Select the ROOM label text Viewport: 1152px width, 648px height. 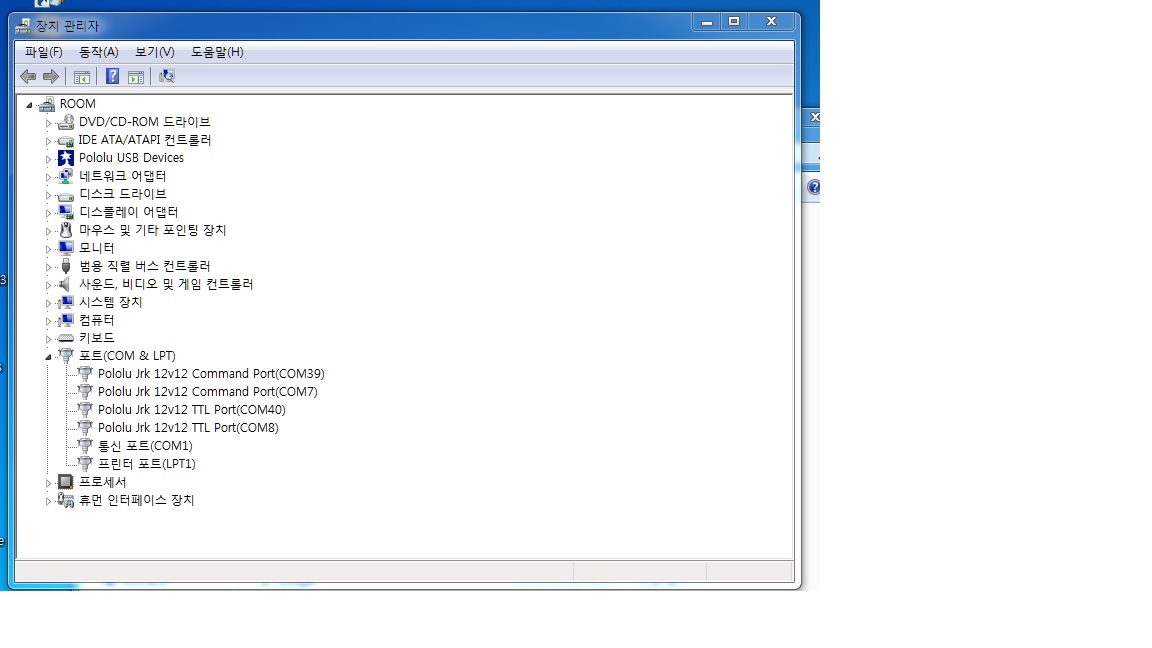click(78, 104)
